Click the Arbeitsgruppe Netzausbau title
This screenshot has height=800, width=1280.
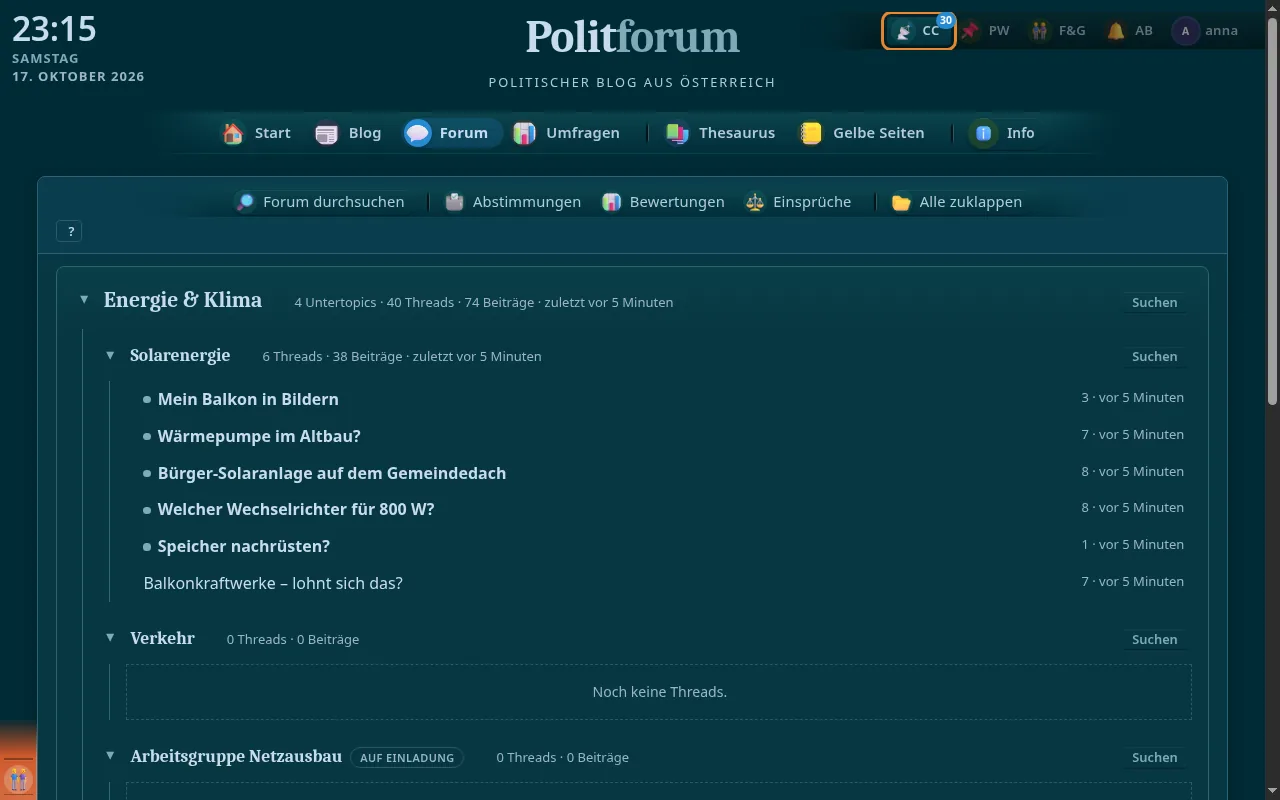[236, 756]
